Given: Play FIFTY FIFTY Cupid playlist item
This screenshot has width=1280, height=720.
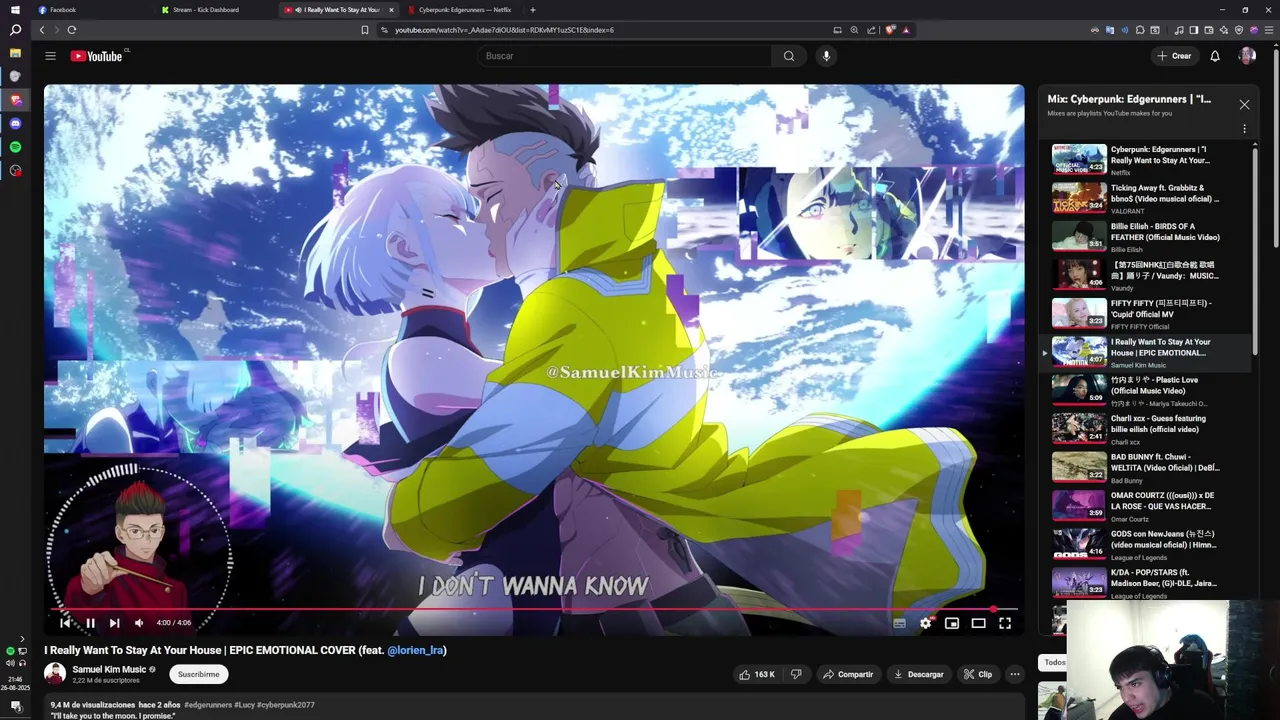Looking at the screenshot, I should pos(1146,314).
